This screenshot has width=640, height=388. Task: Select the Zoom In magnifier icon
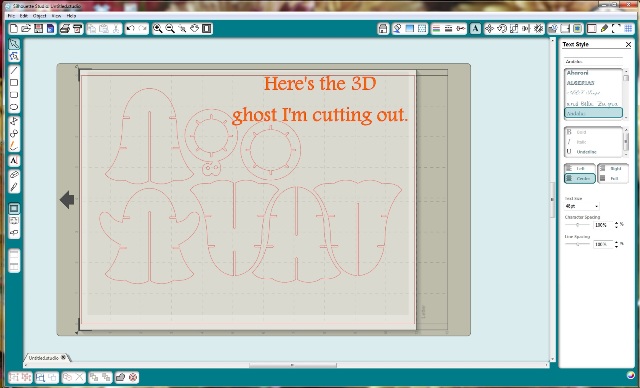158,29
